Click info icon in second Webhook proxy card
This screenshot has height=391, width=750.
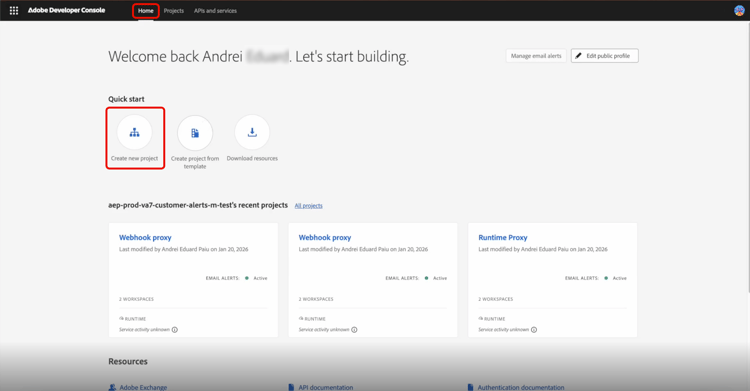click(354, 330)
